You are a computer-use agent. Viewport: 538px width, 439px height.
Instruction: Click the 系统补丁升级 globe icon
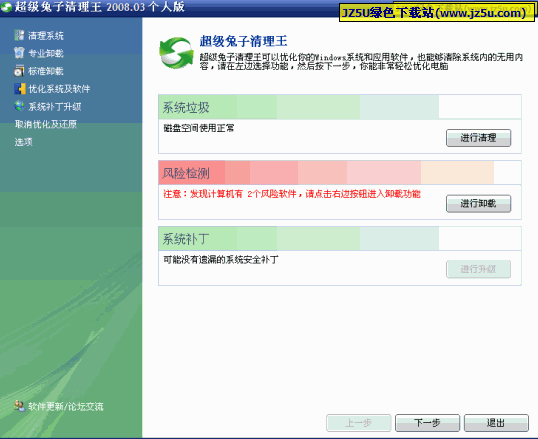click(x=19, y=106)
